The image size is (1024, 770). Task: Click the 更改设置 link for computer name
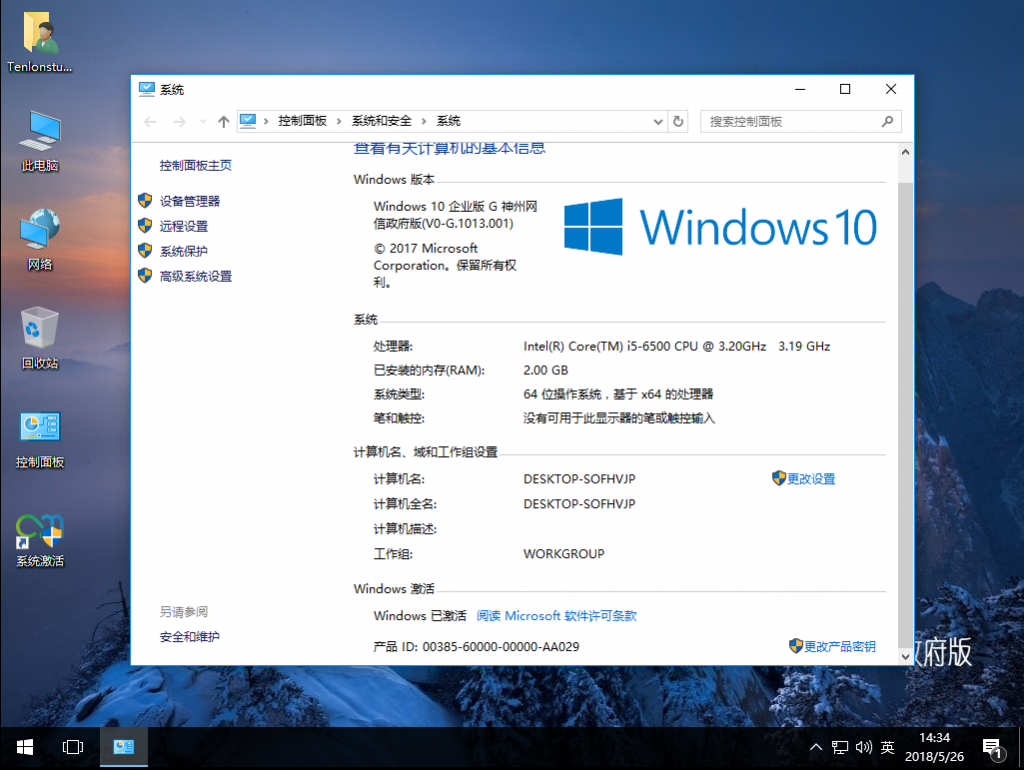pos(812,478)
